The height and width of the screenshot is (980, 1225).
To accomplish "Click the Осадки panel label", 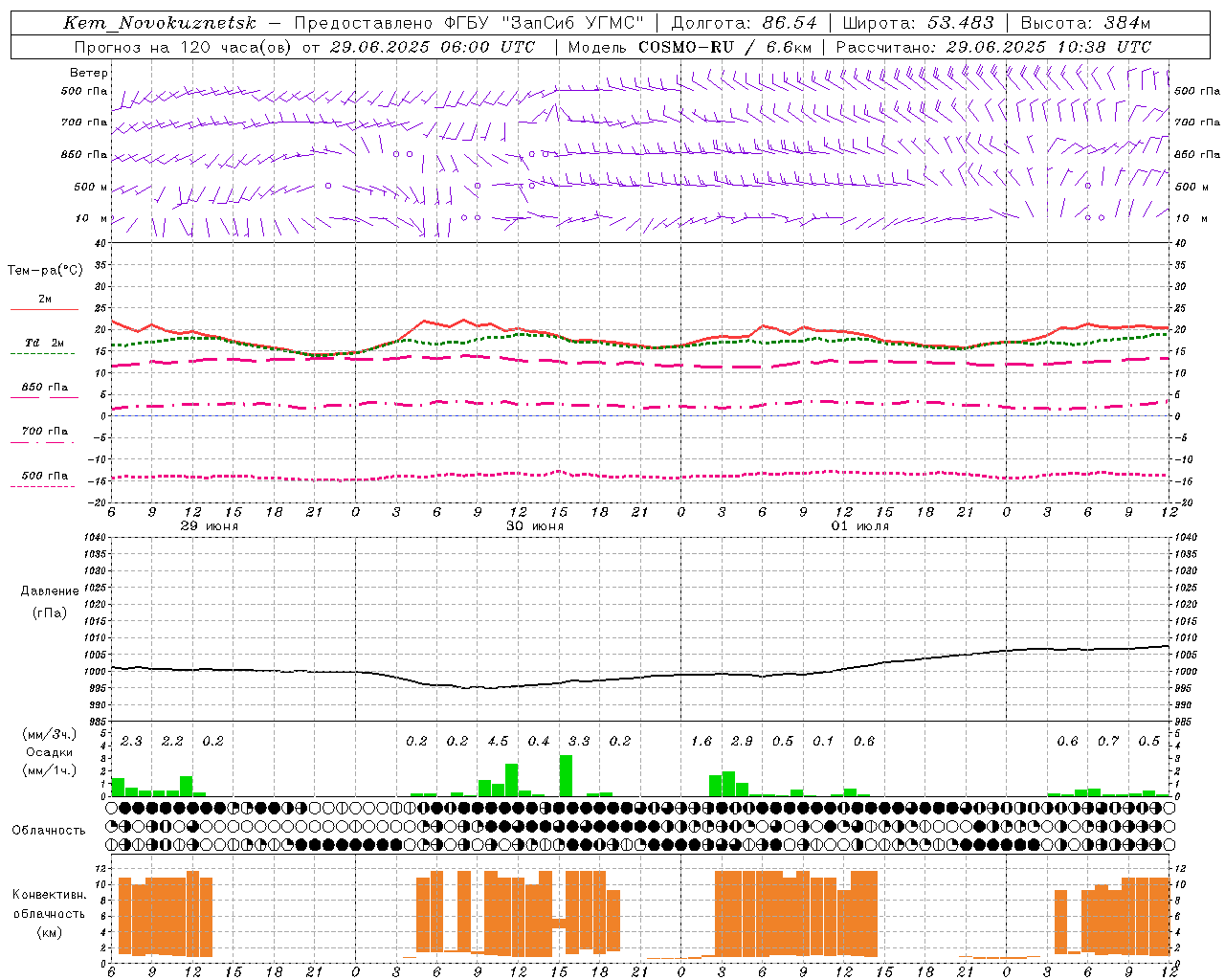I will [x=50, y=752].
